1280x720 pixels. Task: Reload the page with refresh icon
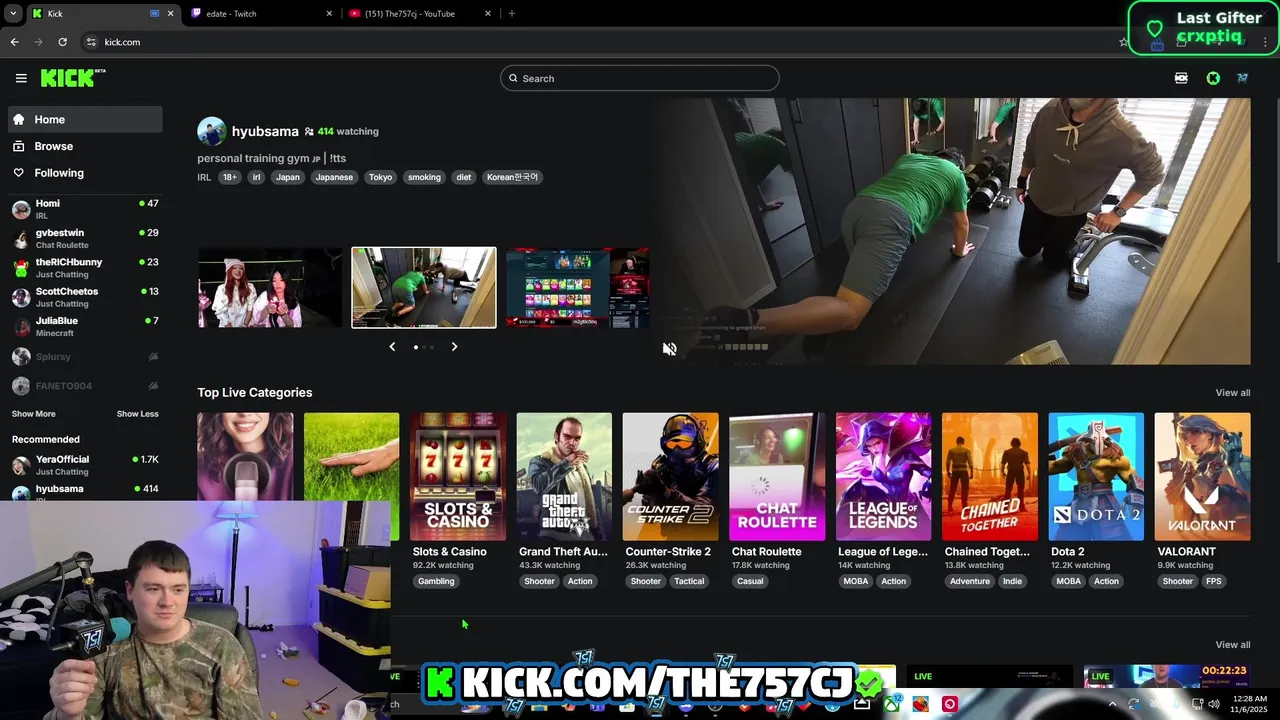pos(62,42)
